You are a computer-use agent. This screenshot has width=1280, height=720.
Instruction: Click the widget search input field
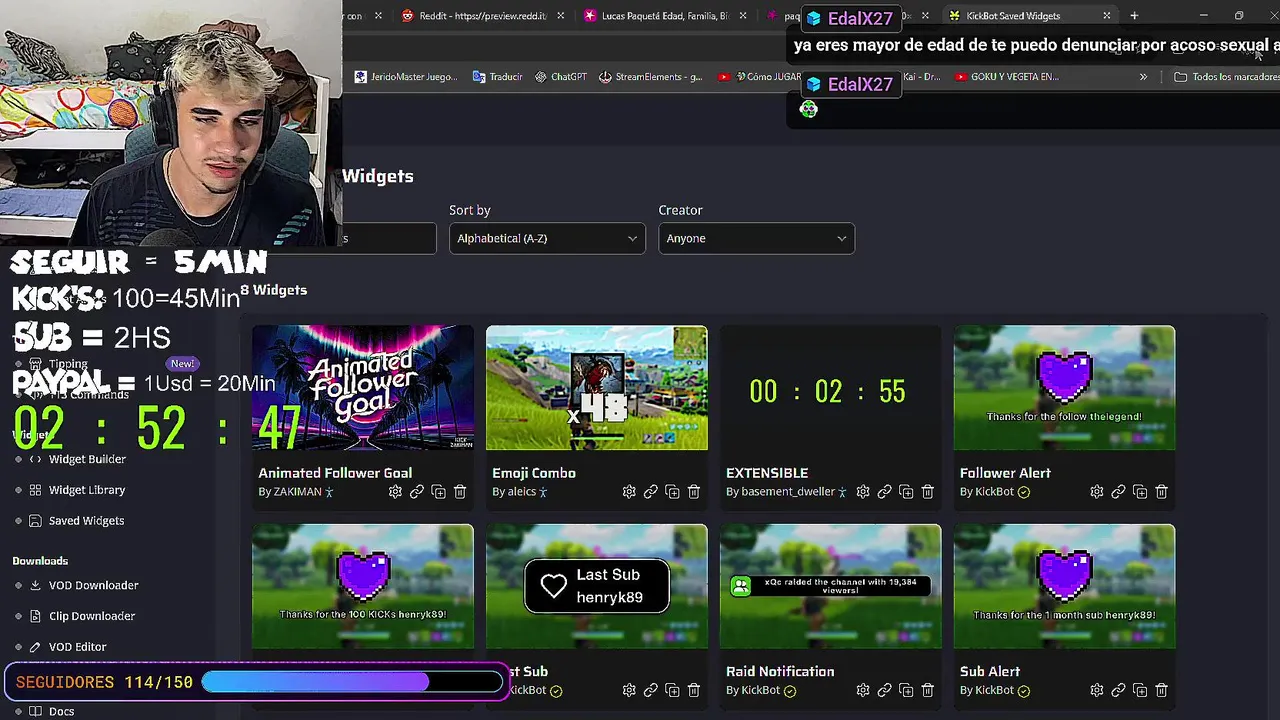point(388,238)
